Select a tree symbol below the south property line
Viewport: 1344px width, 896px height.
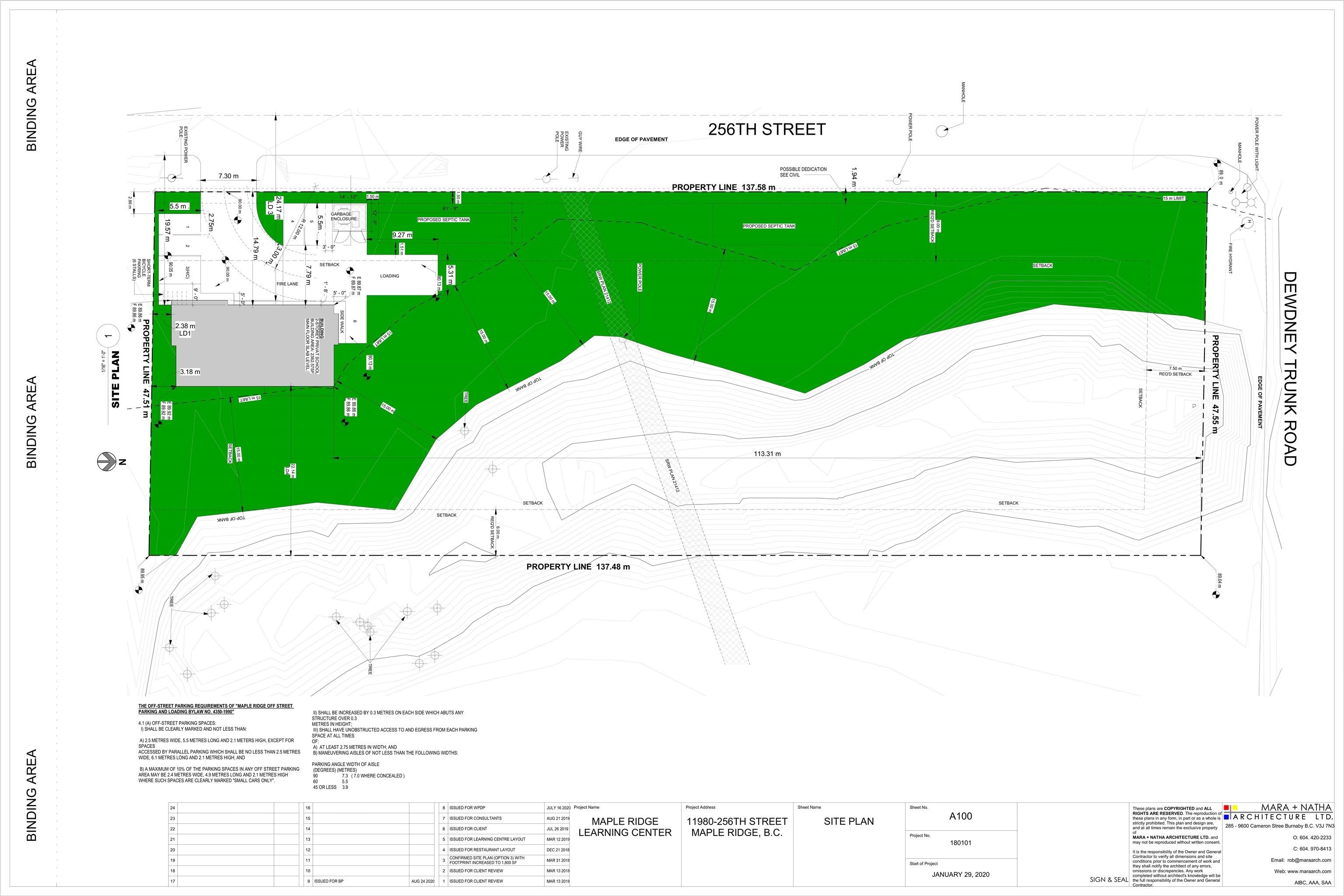tap(169, 648)
